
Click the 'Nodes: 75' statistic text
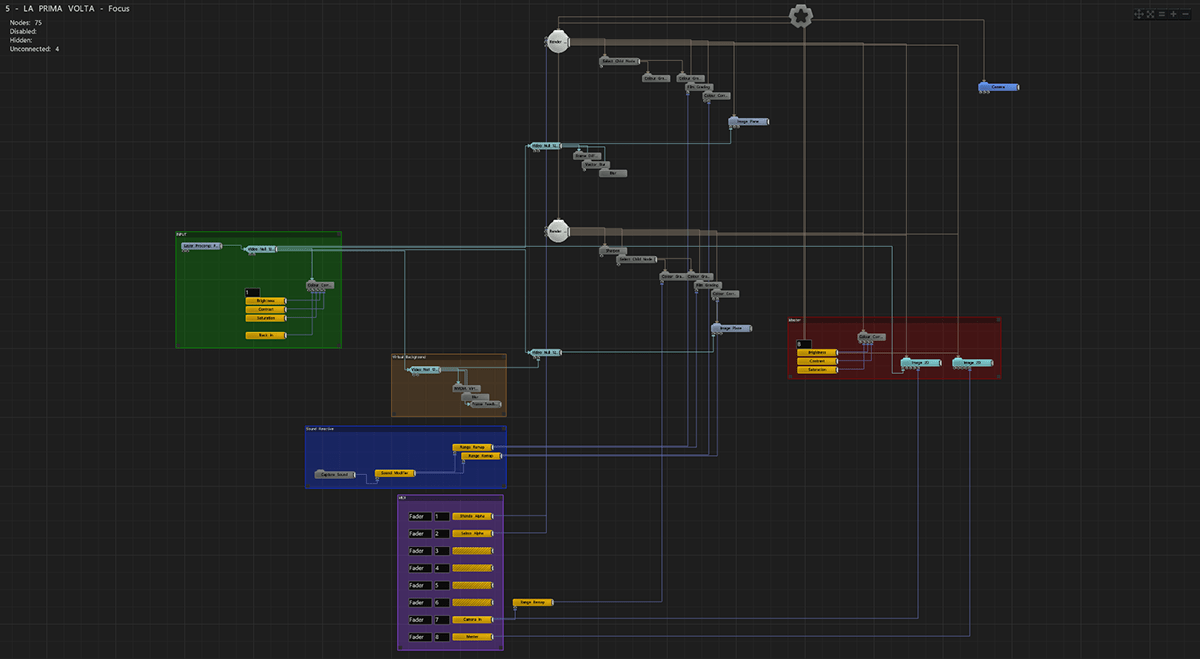point(25,22)
